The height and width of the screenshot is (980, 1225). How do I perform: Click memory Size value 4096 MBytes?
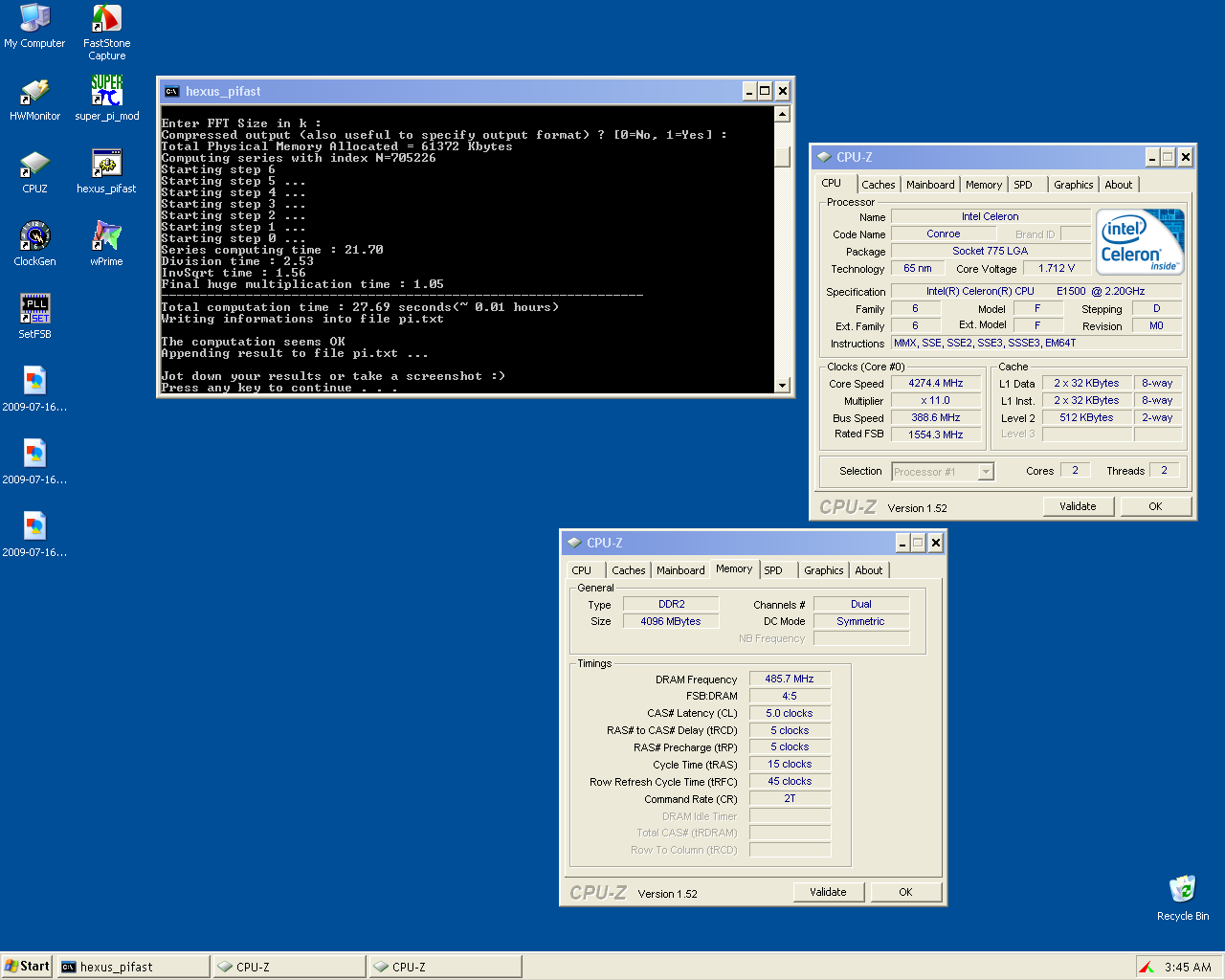pyautogui.click(x=671, y=621)
